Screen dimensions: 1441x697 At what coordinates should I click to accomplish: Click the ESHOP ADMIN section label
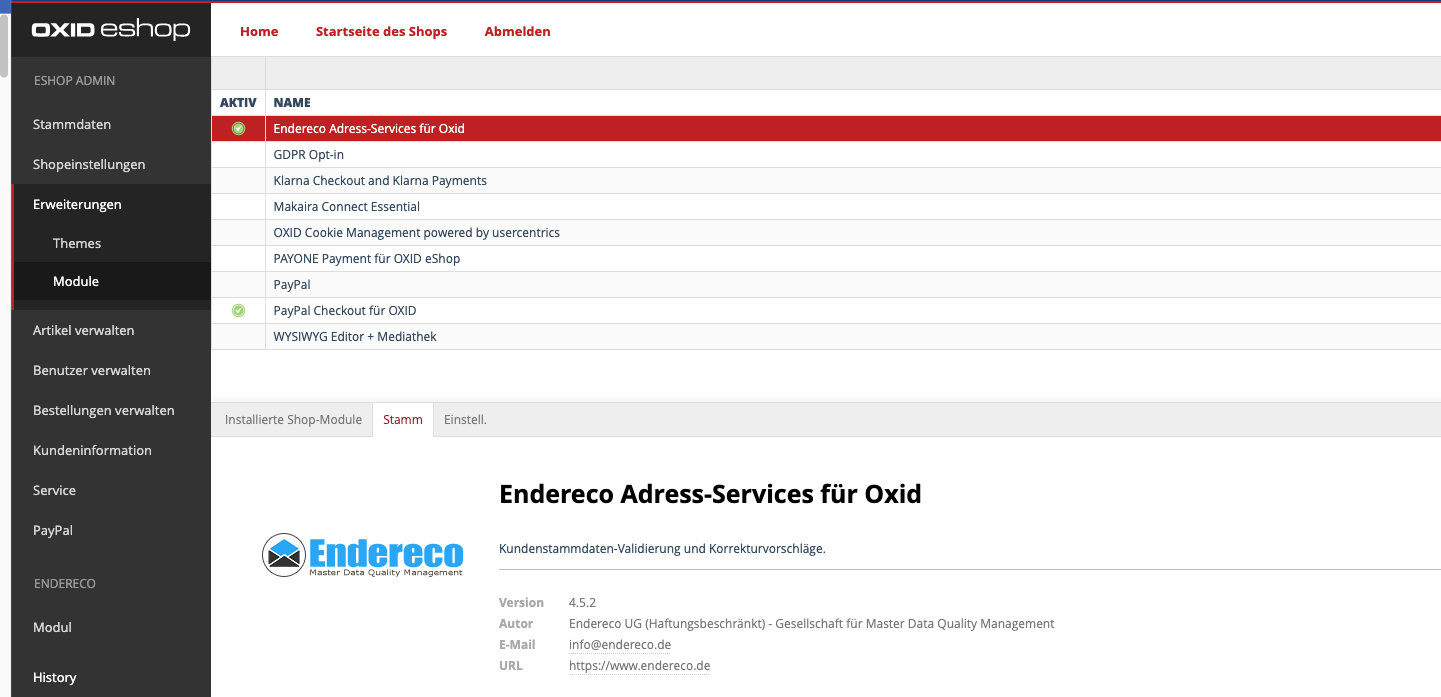[x=74, y=80]
